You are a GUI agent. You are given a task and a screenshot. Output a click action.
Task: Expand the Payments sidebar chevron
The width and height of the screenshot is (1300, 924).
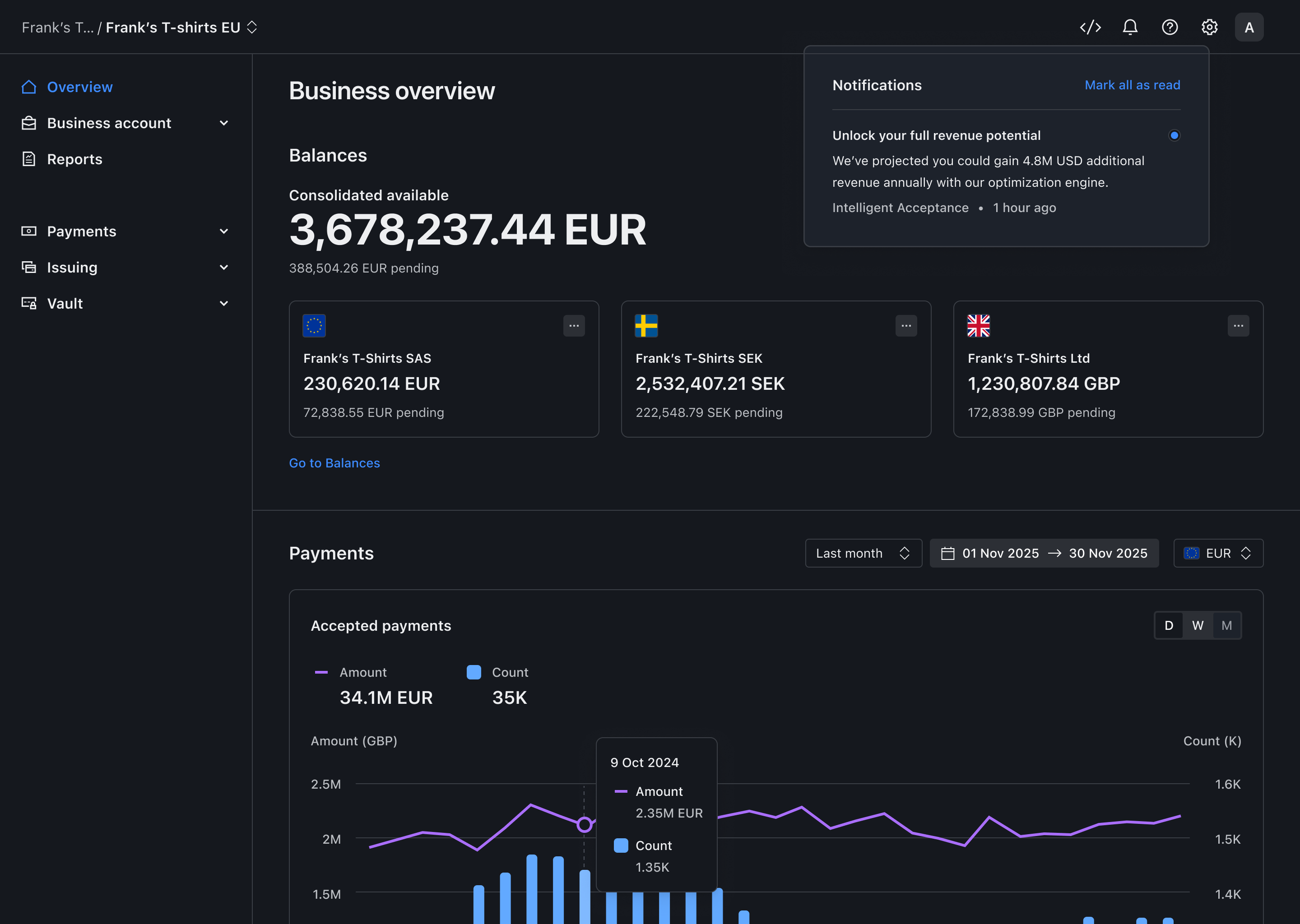[x=224, y=231]
